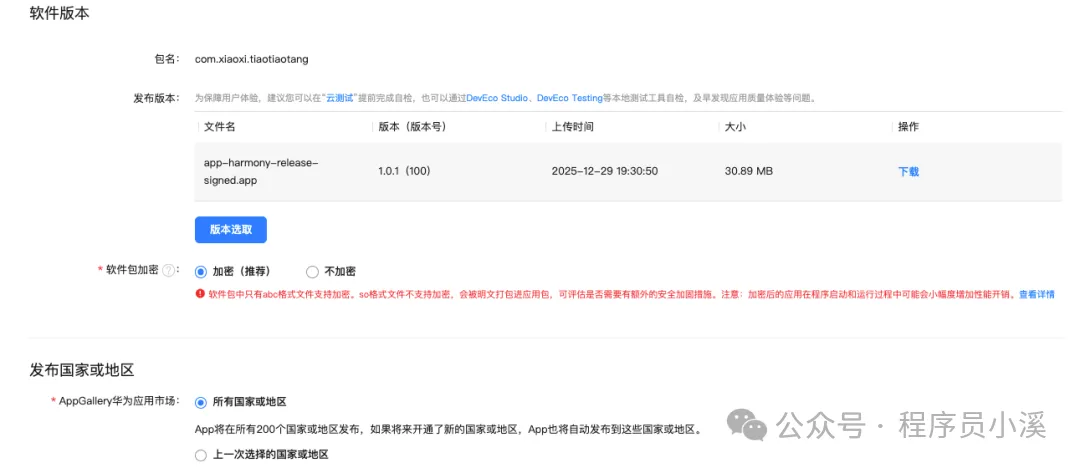Click the 操作 column header
This screenshot has height=468, width=1080.
tap(908, 127)
